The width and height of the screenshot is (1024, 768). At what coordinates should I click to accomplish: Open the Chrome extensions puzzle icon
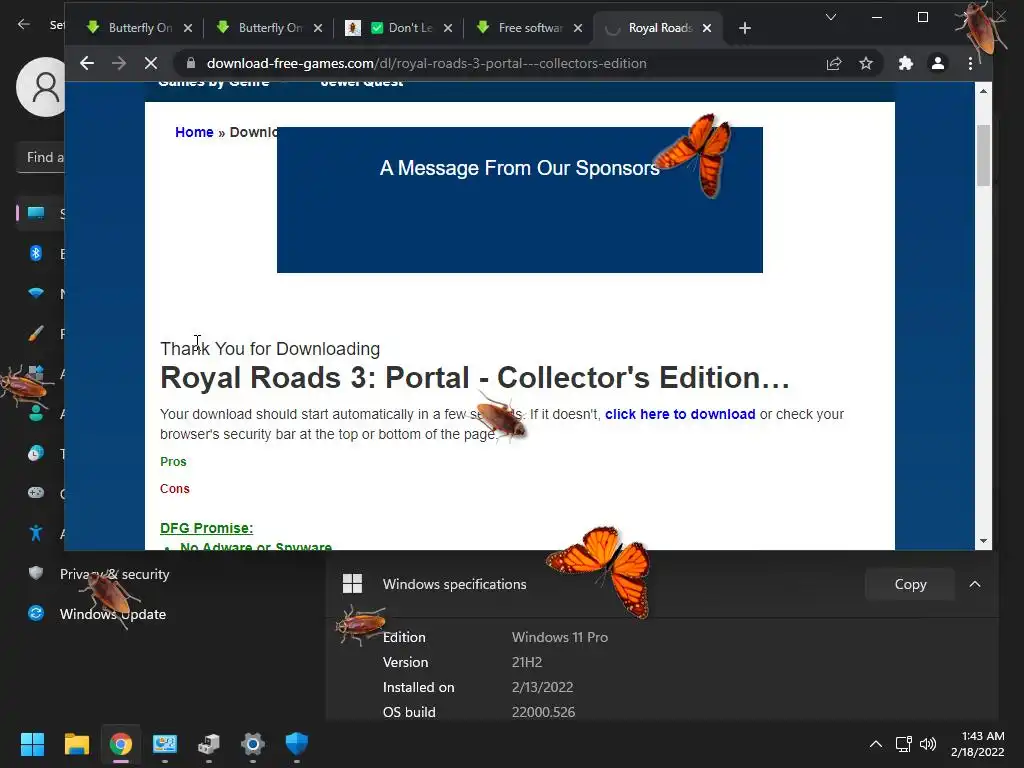coord(906,63)
